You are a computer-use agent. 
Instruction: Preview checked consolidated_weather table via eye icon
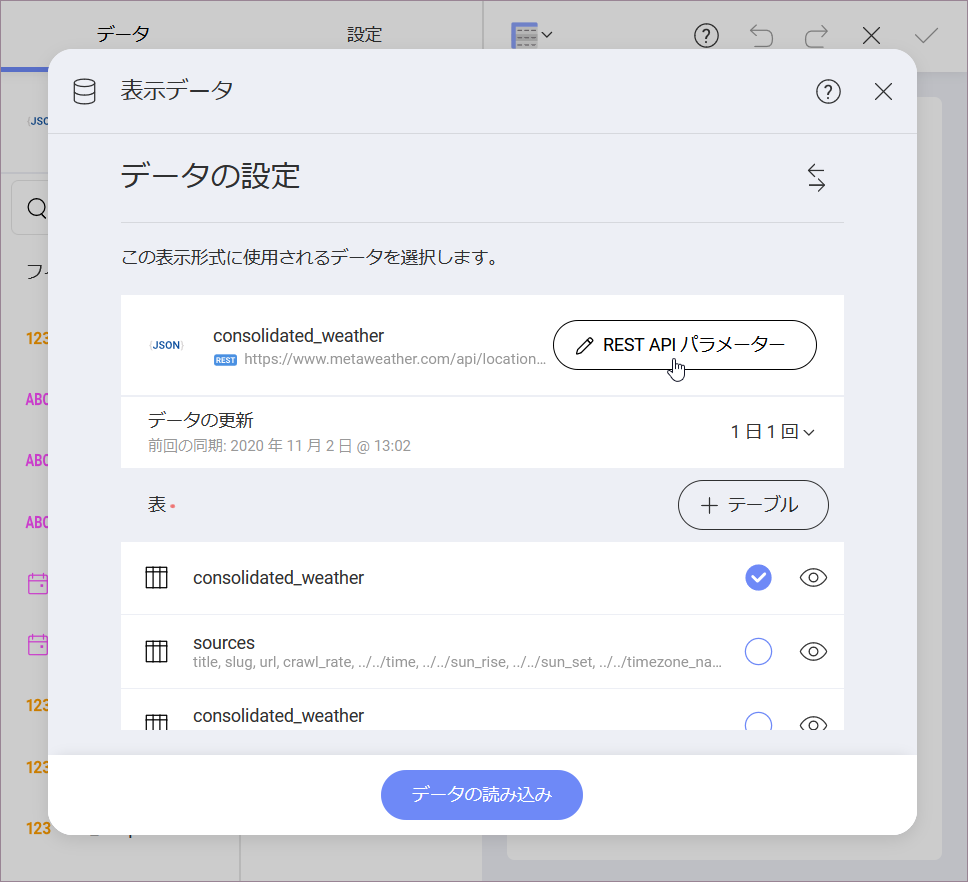click(x=813, y=578)
